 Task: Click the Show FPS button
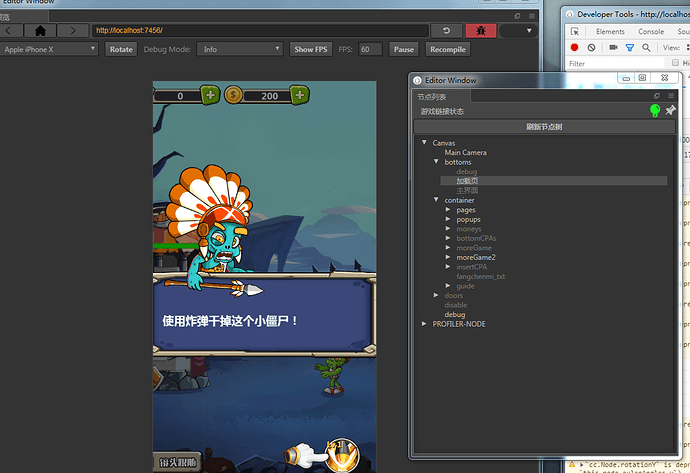(x=311, y=49)
